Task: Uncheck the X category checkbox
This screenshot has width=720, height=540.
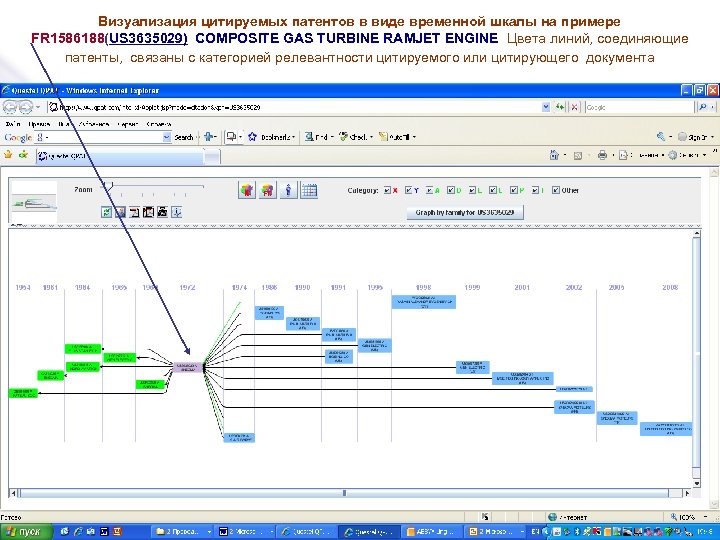Action: (x=388, y=190)
